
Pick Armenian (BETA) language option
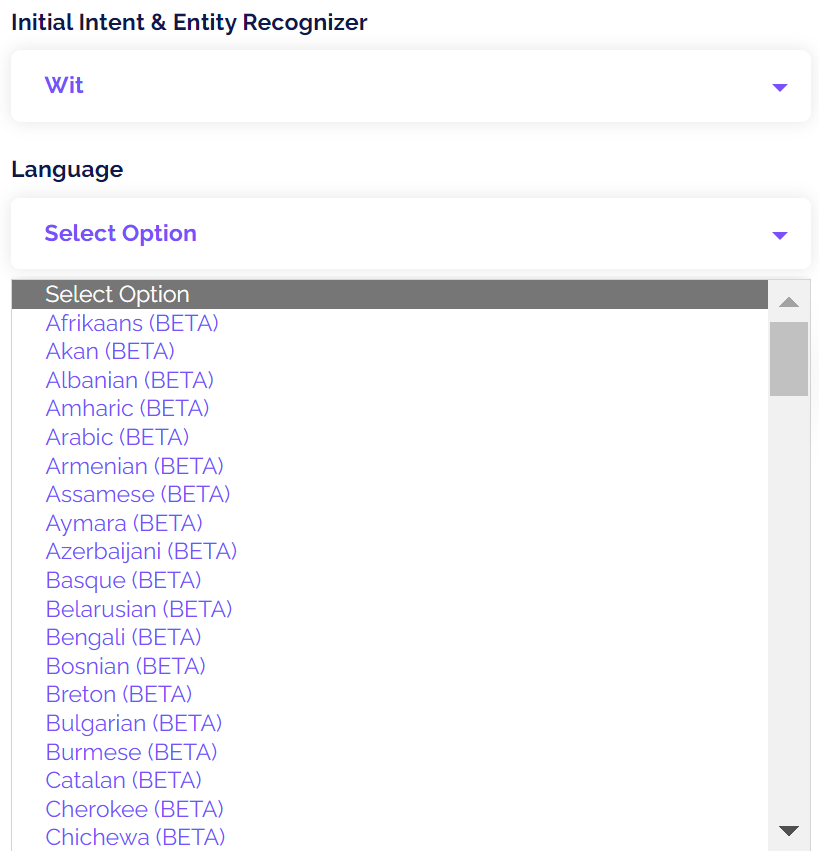pyautogui.click(x=134, y=466)
